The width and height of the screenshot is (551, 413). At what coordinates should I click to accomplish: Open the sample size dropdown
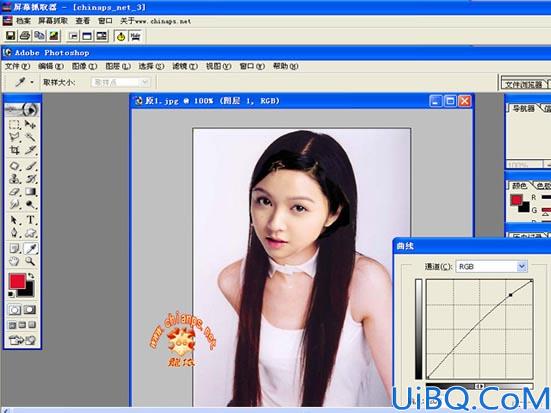tap(120, 83)
